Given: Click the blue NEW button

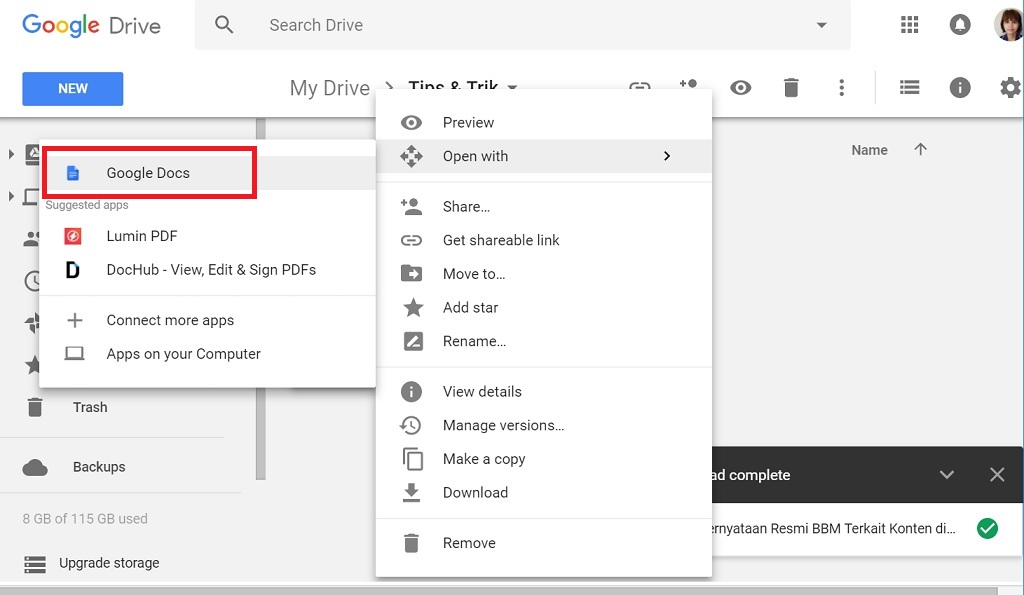Looking at the screenshot, I should point(72,89).
